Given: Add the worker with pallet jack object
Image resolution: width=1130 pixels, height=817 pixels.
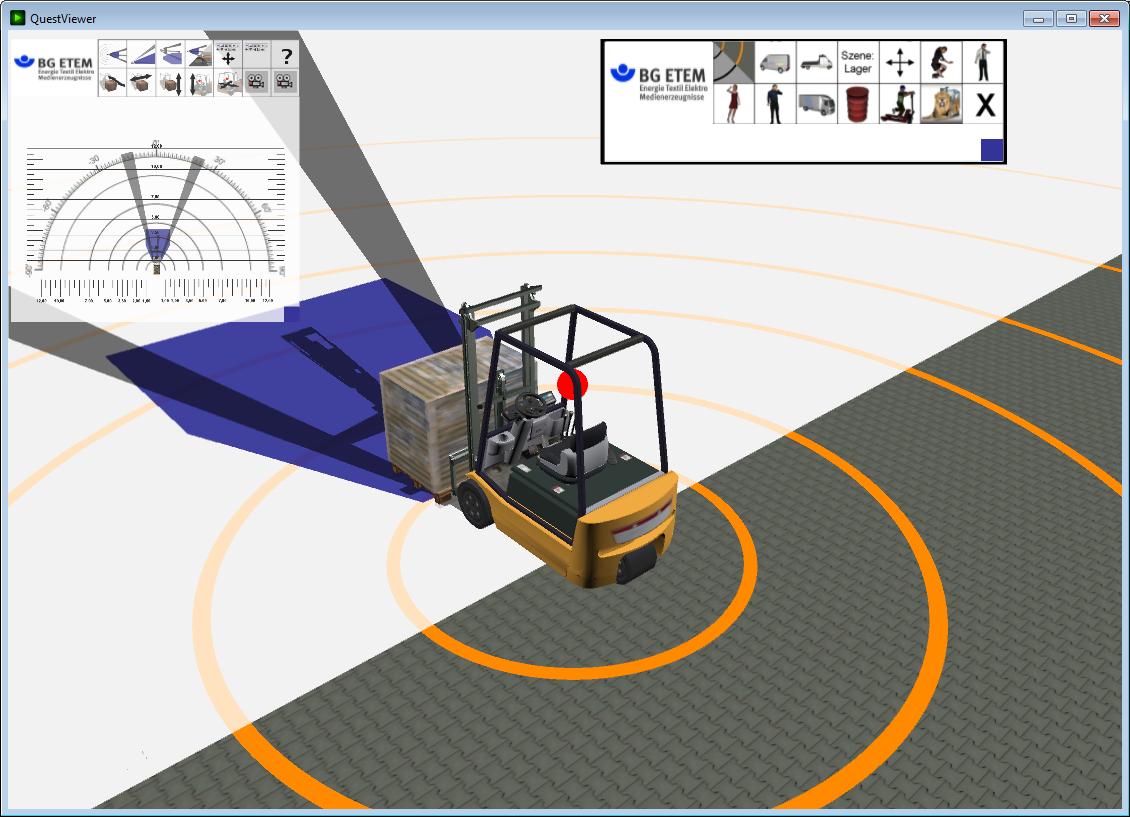Looking at the screenshot, I should [899, 104].
